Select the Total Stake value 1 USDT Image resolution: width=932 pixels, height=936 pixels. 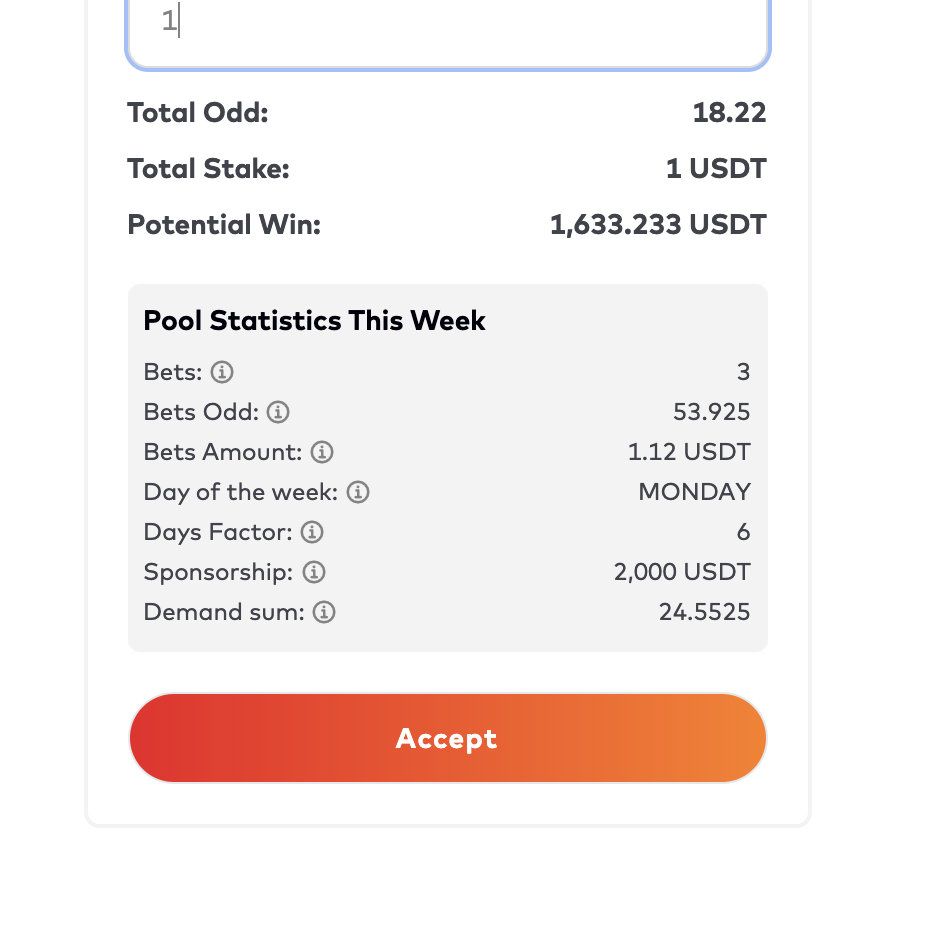click(716, 169)
